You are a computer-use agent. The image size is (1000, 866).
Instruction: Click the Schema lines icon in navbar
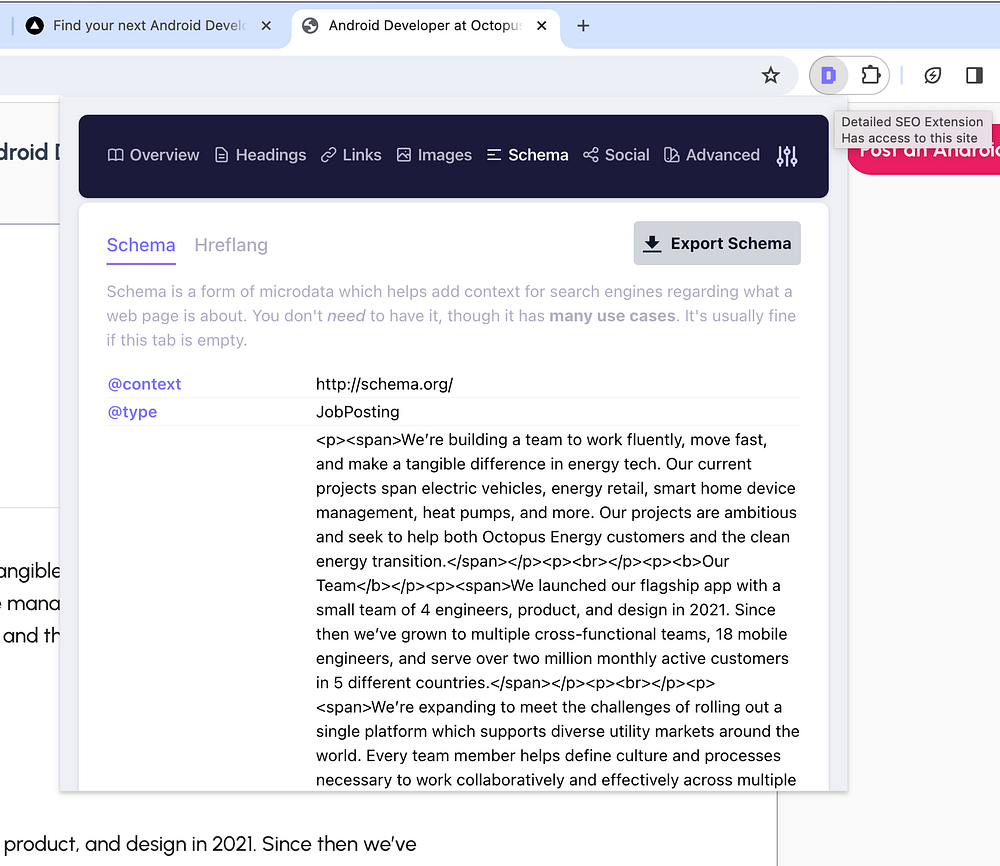[x=494, y=155]
